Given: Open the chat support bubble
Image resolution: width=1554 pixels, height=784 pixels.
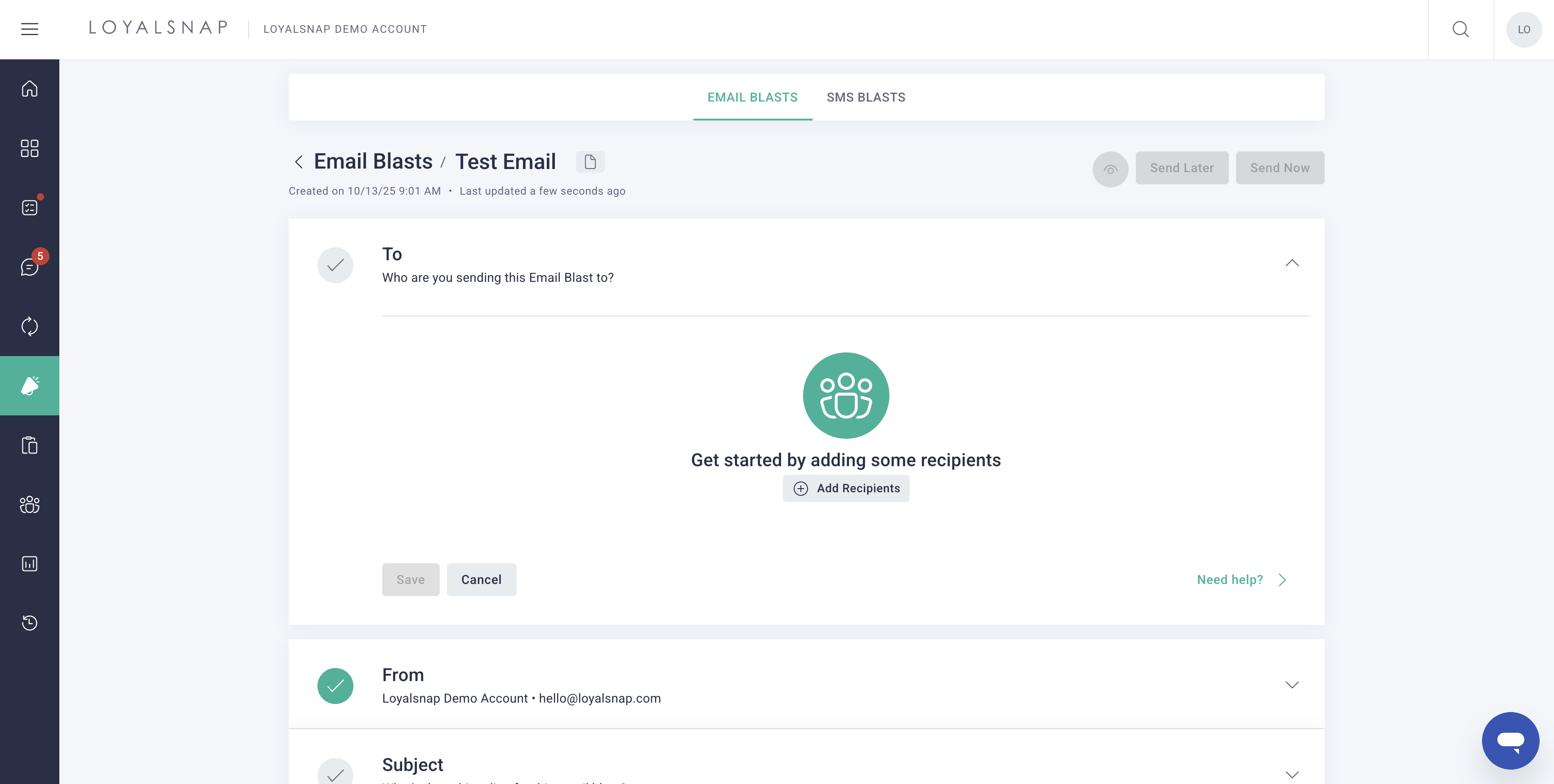Looking at the screenshot, I should pyautogui.click(x=1510, y=740).
